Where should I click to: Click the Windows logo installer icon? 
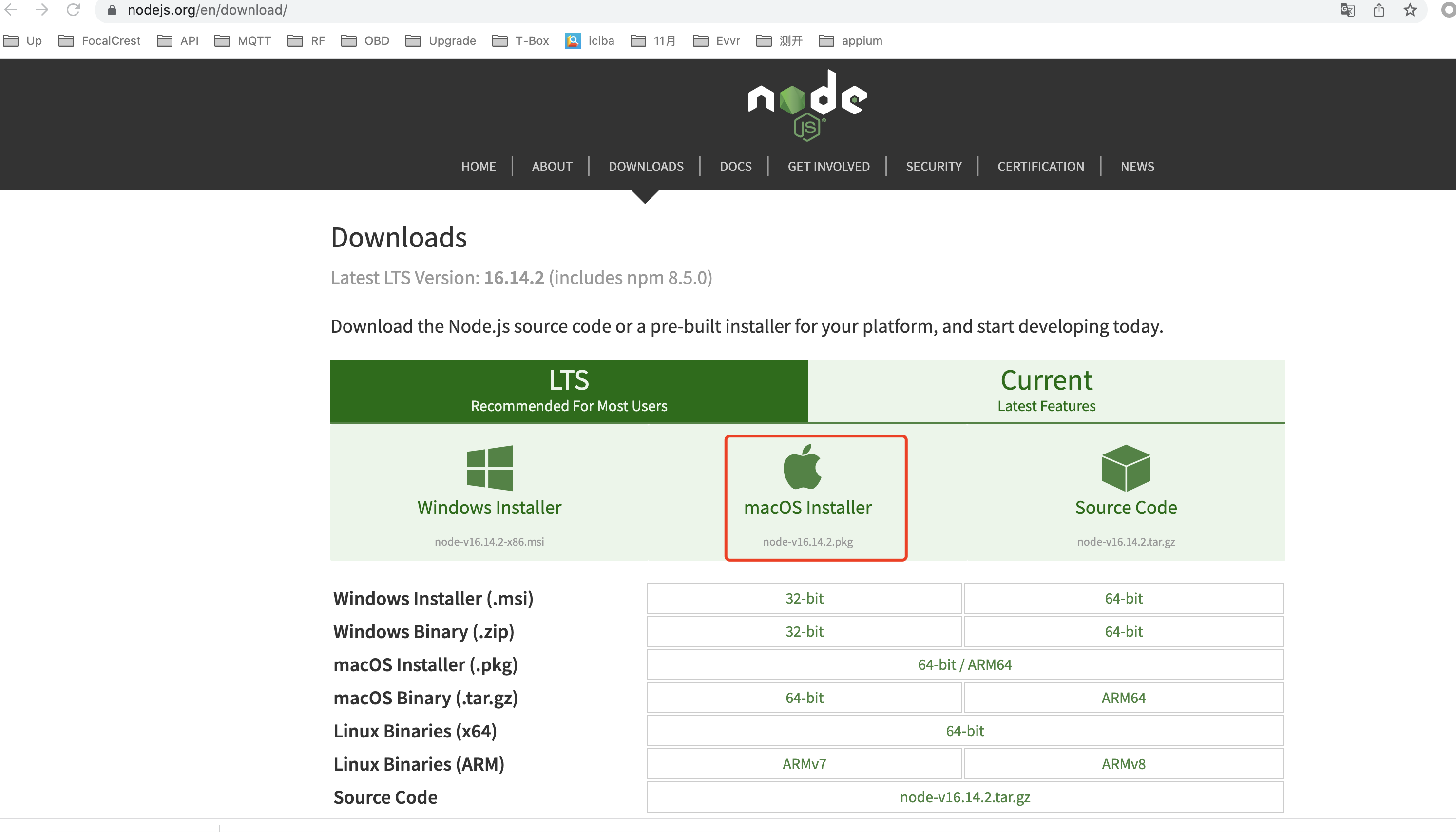click(489, 468)
